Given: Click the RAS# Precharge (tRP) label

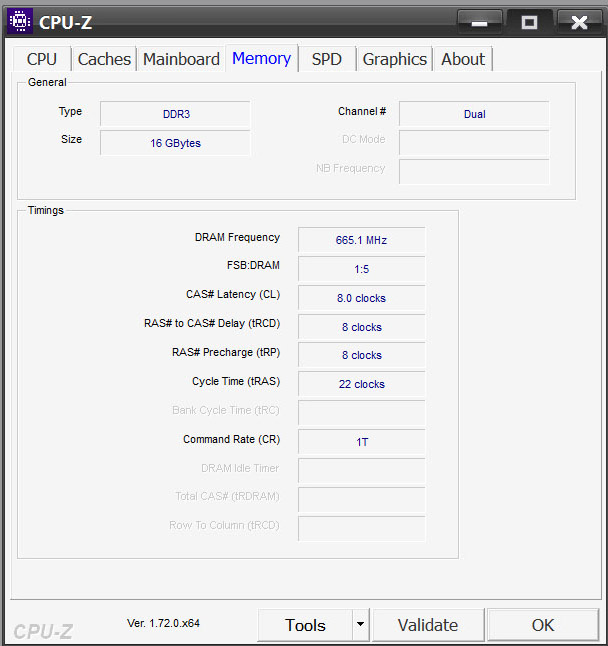Looking at the screenshot, I should (x=226, y=352).
